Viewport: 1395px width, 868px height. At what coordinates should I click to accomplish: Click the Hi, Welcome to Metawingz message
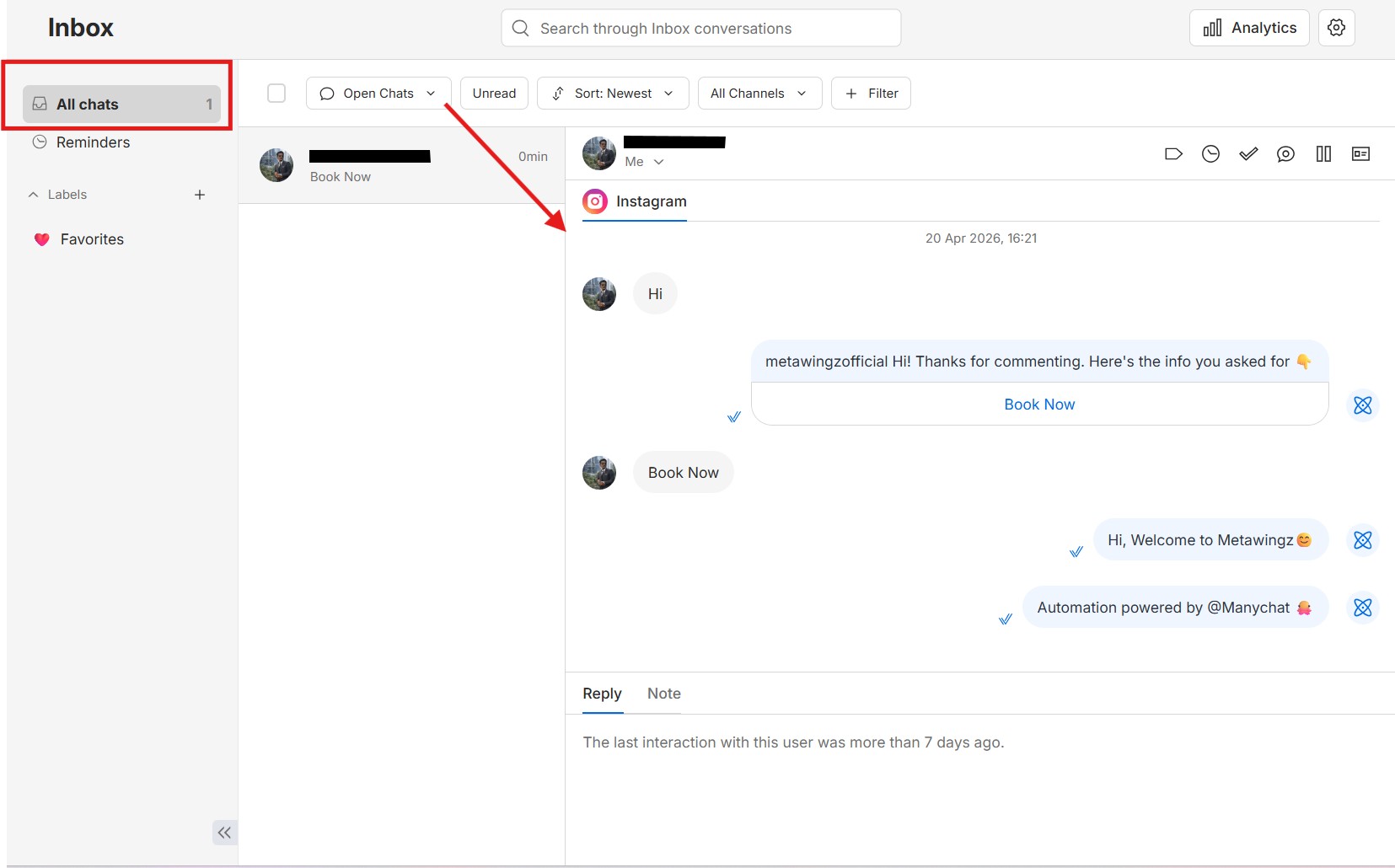pyautogui.click(x=1210, y=540)
